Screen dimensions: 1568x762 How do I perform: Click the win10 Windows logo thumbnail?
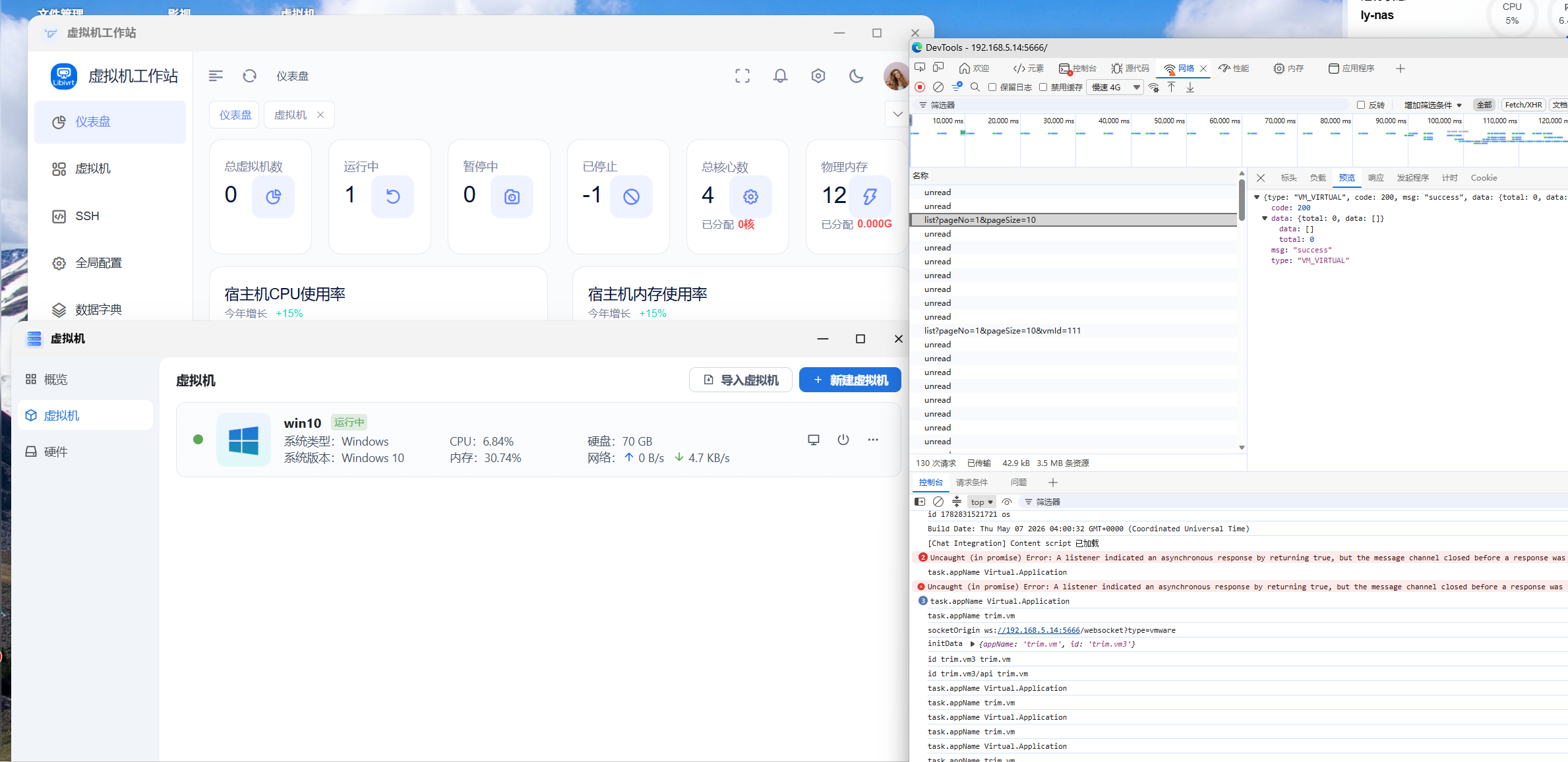coord(243,440)
